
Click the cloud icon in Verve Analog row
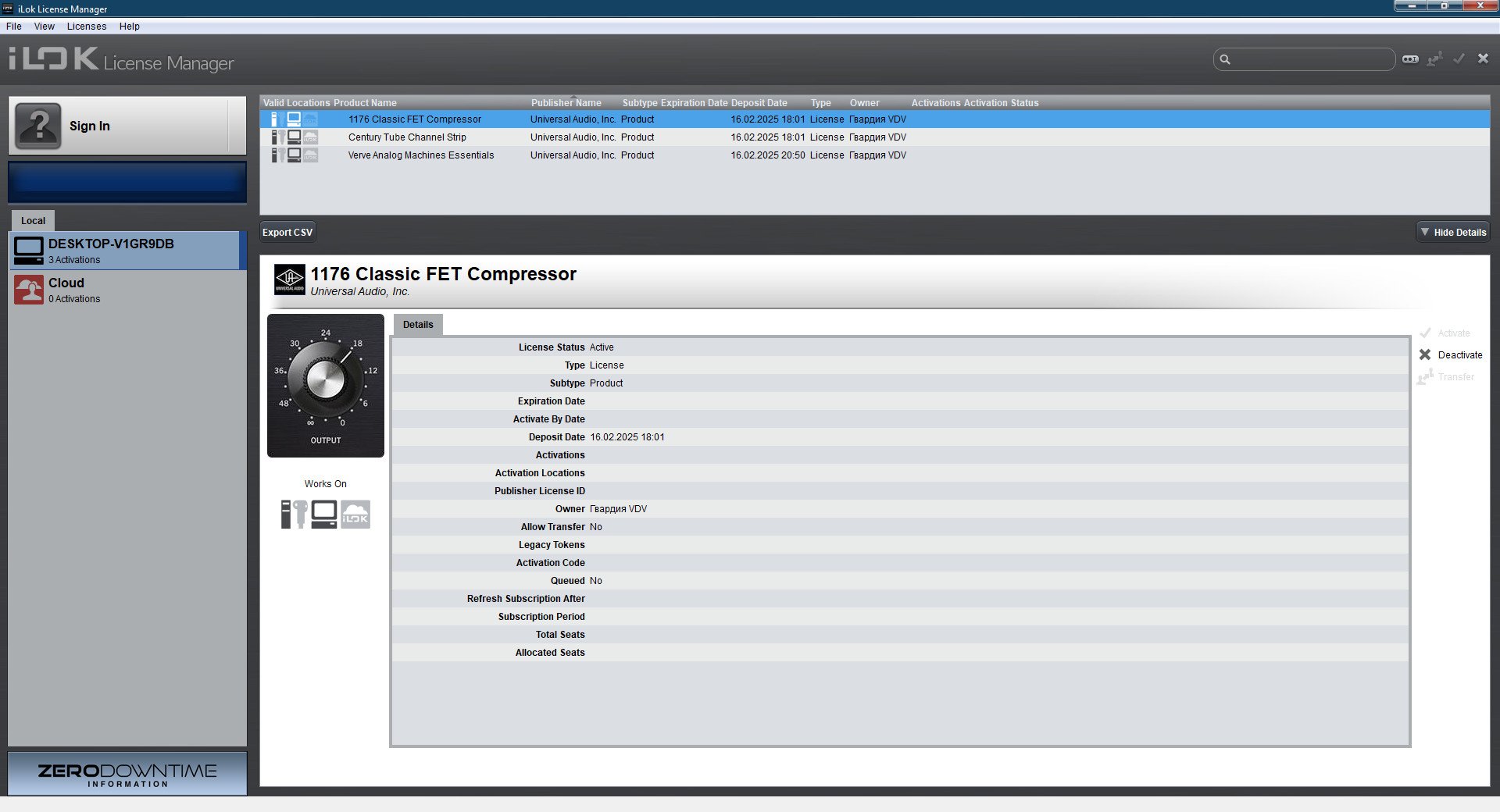click(310, 155)
